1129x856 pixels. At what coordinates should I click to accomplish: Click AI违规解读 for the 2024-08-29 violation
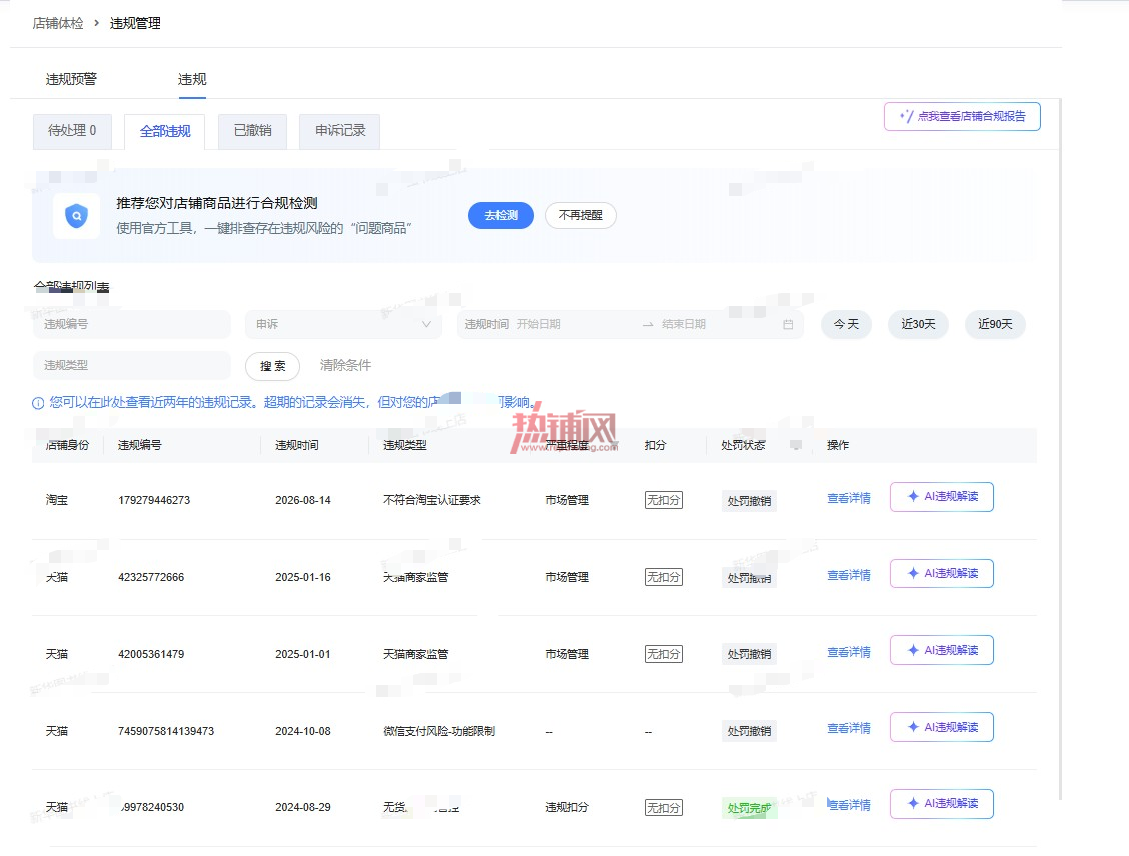click(x=942, y=804)
